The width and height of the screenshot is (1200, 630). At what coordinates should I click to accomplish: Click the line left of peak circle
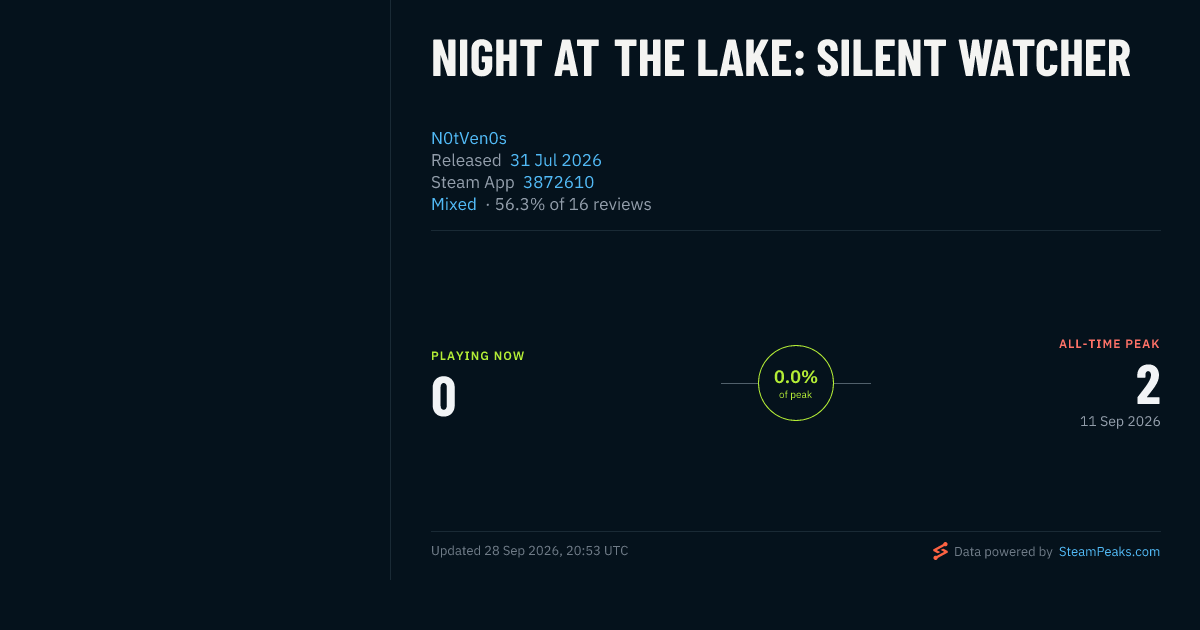[739, 383]
